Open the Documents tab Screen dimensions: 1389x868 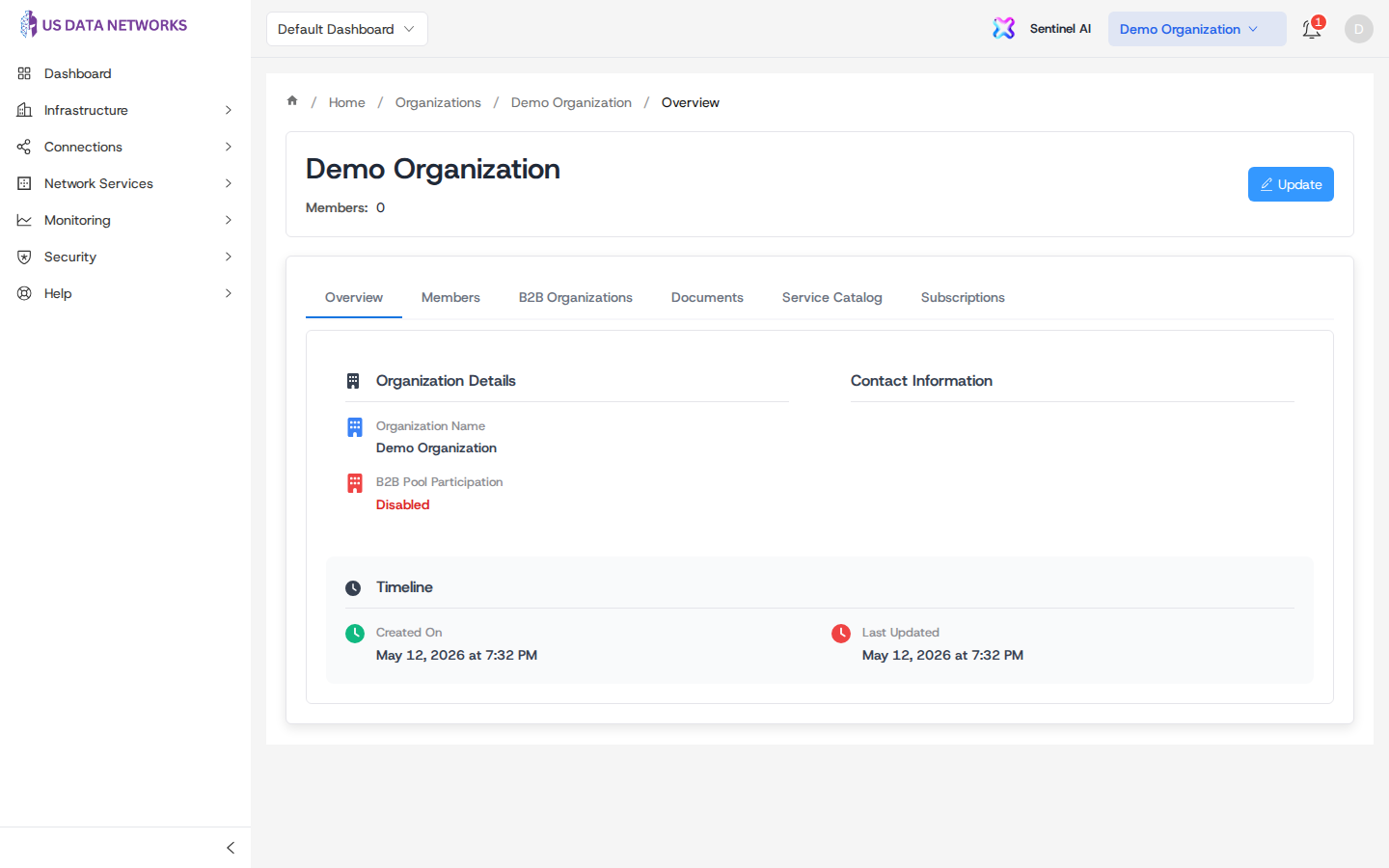click(x=707, y=297)
